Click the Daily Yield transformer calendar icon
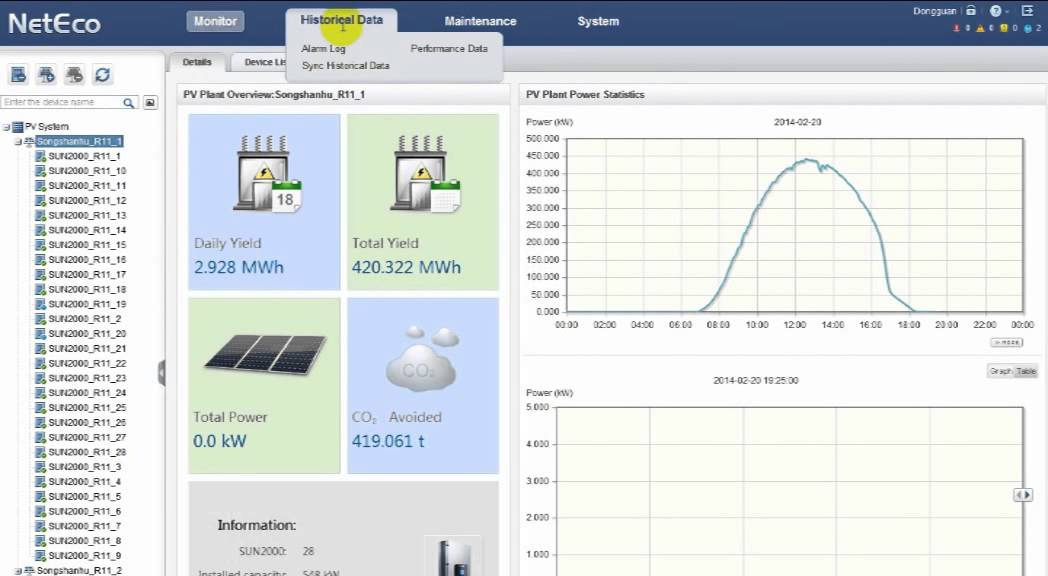Screen dimensions: 1048x576 267,174
